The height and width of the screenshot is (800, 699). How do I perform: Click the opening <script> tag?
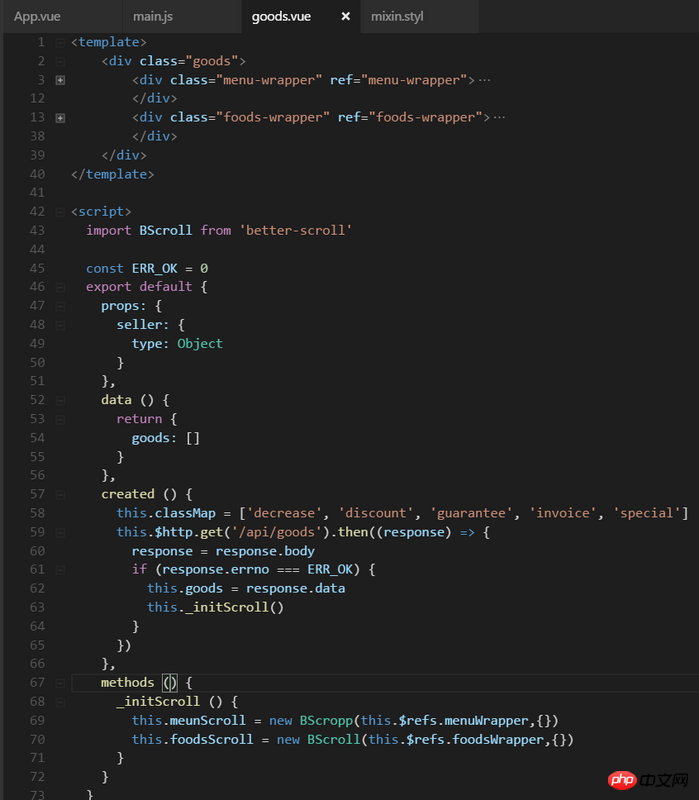(x=101, y=212)
